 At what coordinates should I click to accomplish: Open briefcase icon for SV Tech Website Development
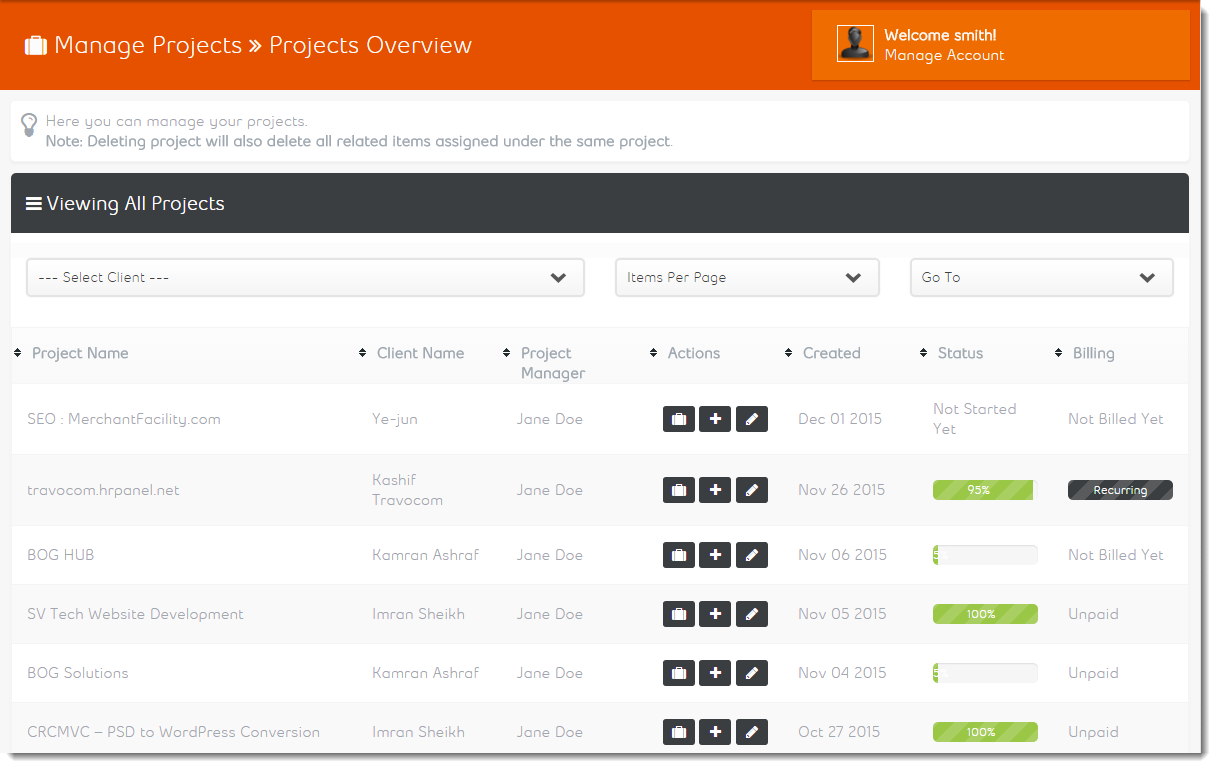tap(679, 614)
